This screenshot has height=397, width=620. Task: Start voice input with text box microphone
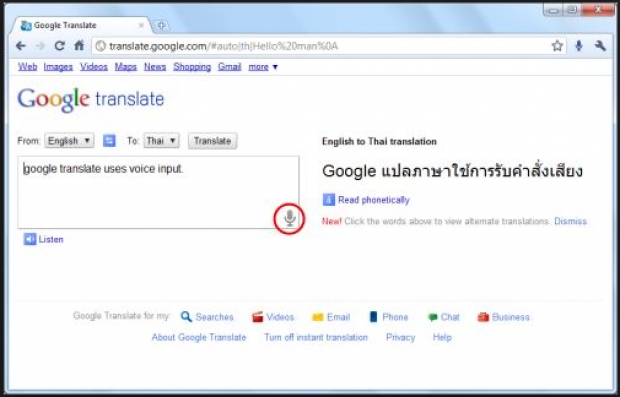[290, 218]
